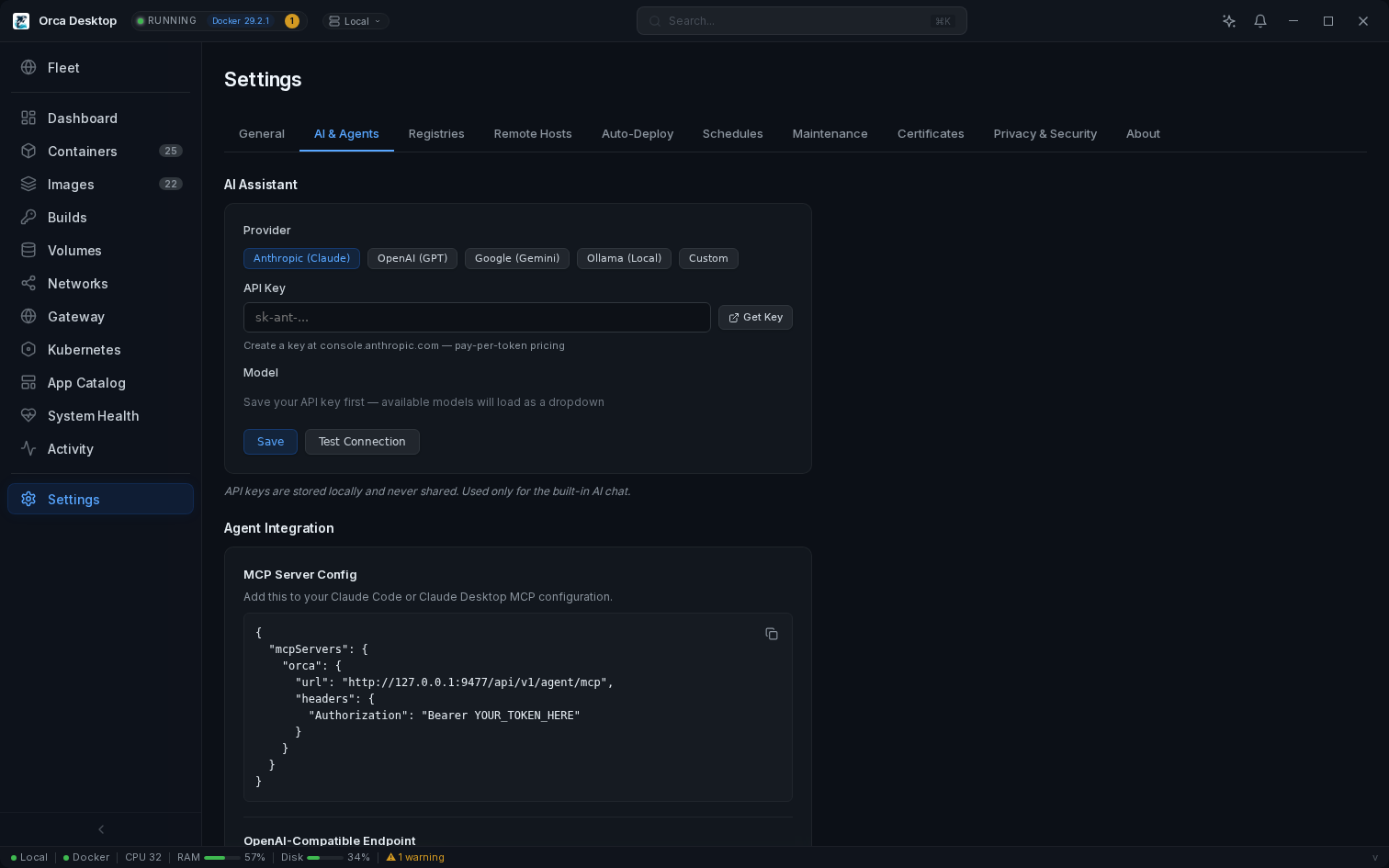Open the Fleet globe icon
This screenshot has height=868, width=1389.
(28, 67)
